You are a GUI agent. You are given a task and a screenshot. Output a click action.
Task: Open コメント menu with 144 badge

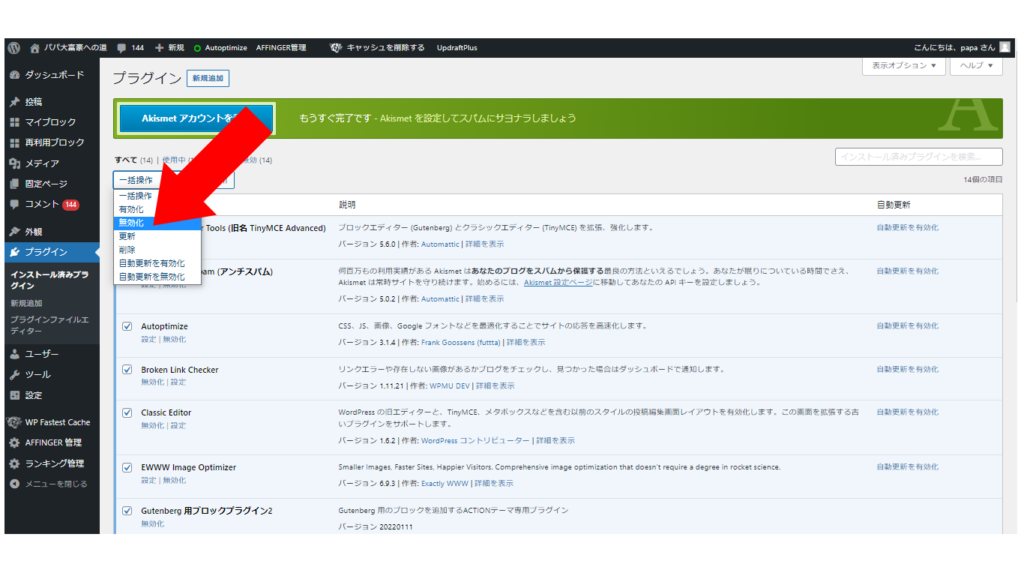52,204
